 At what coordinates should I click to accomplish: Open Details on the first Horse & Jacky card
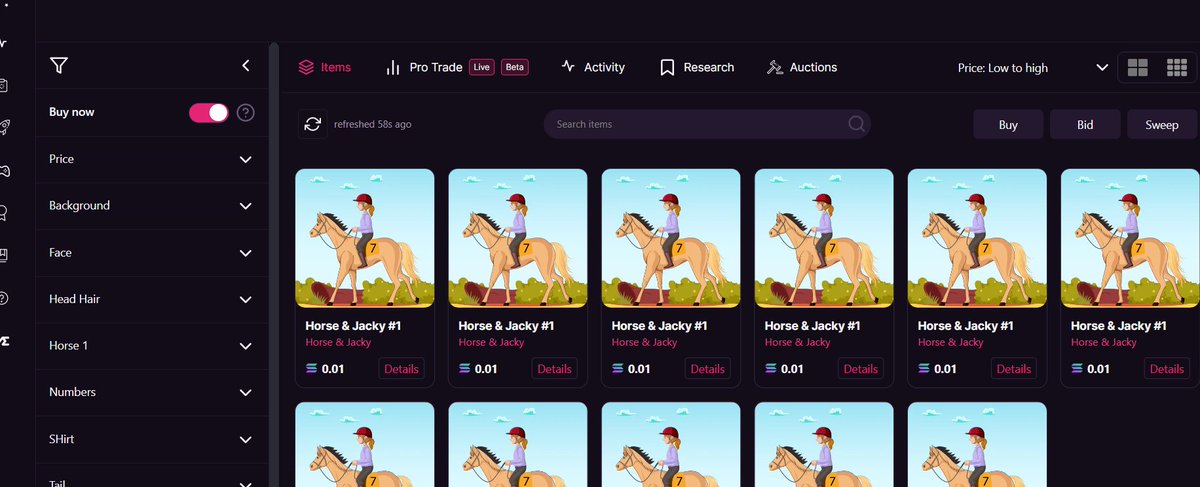click(401, 369)
